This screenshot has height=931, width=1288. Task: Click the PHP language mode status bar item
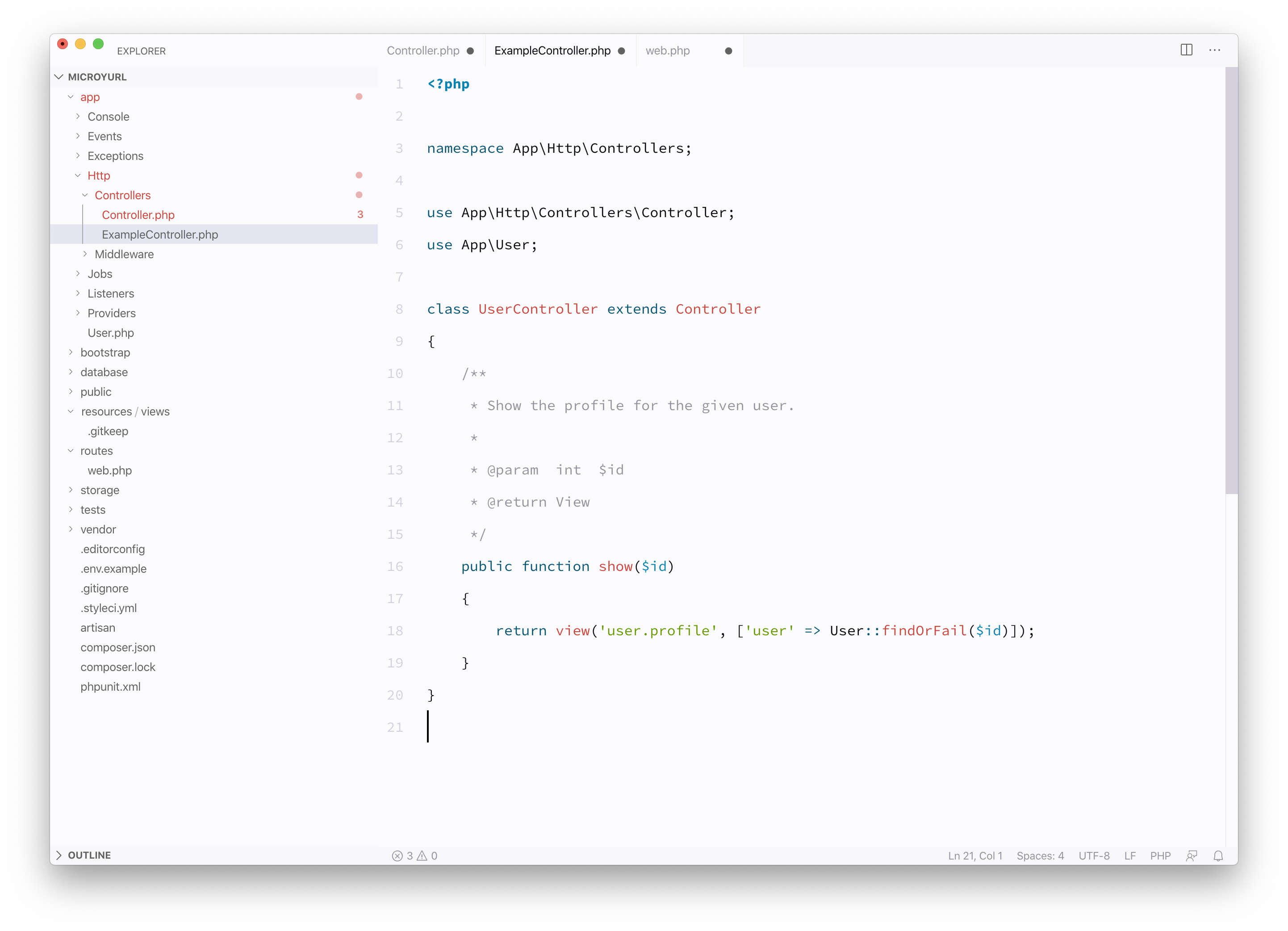pyautogui.click(x=1160, y=855)
